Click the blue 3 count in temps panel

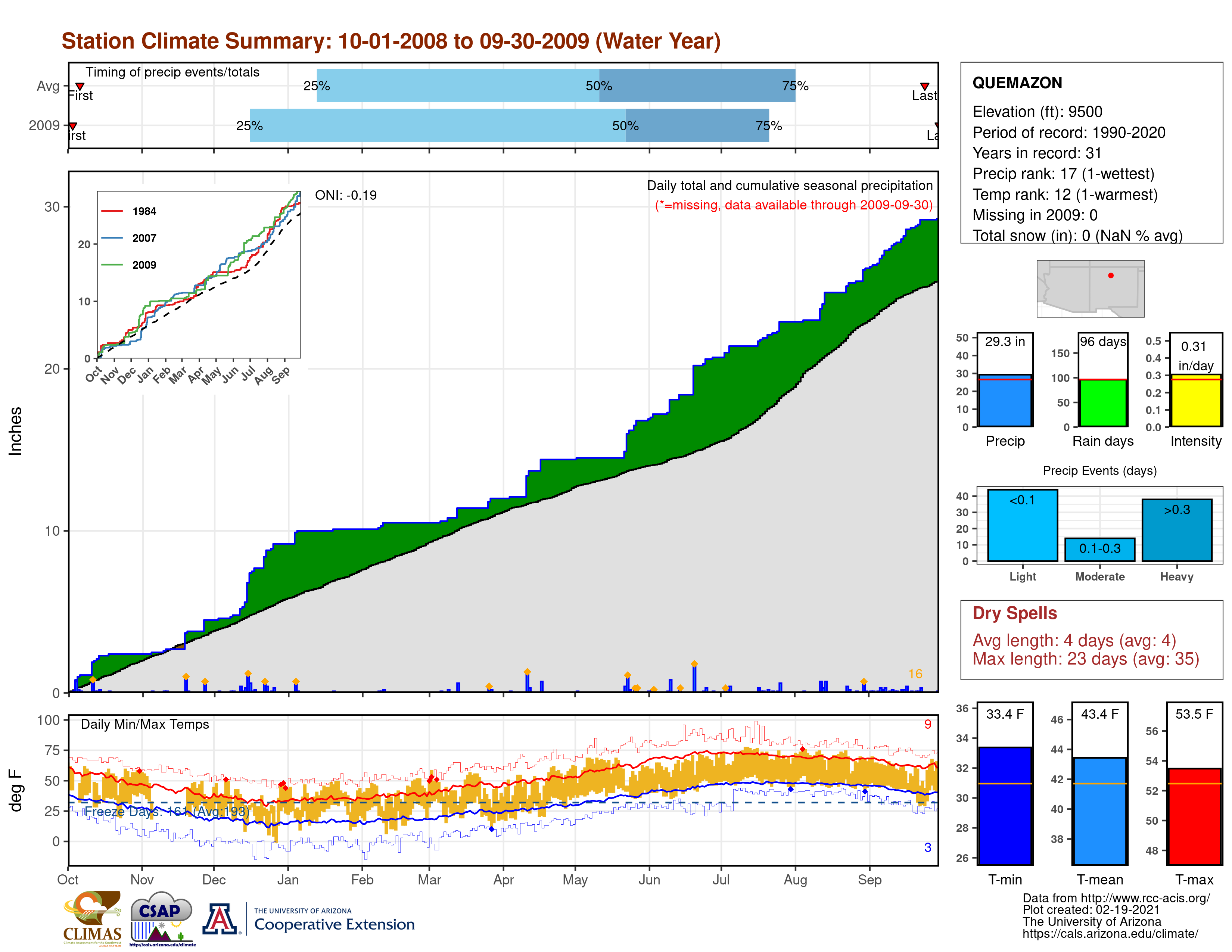point(927,848)
